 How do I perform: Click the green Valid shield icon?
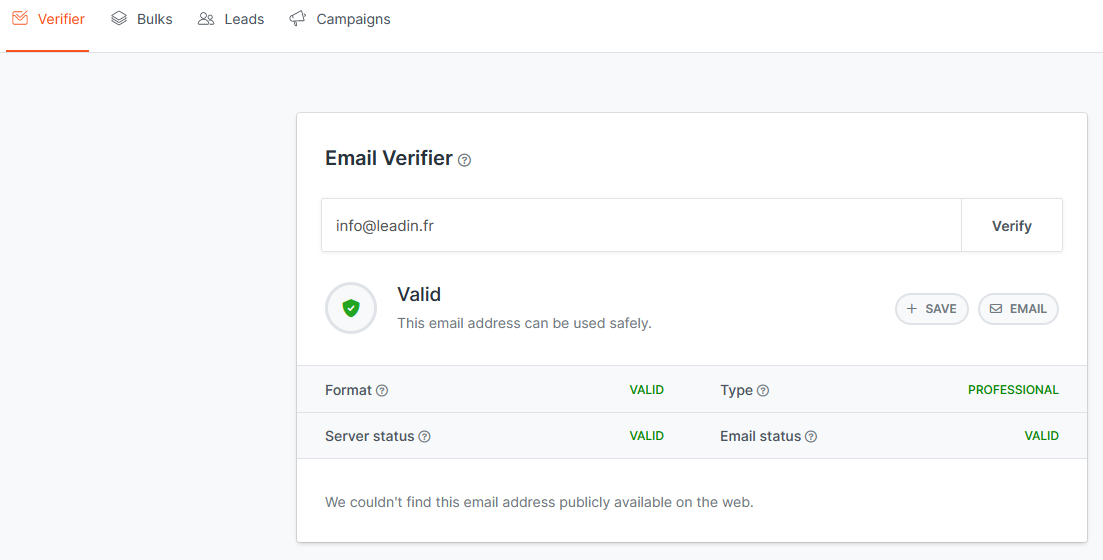351,308
